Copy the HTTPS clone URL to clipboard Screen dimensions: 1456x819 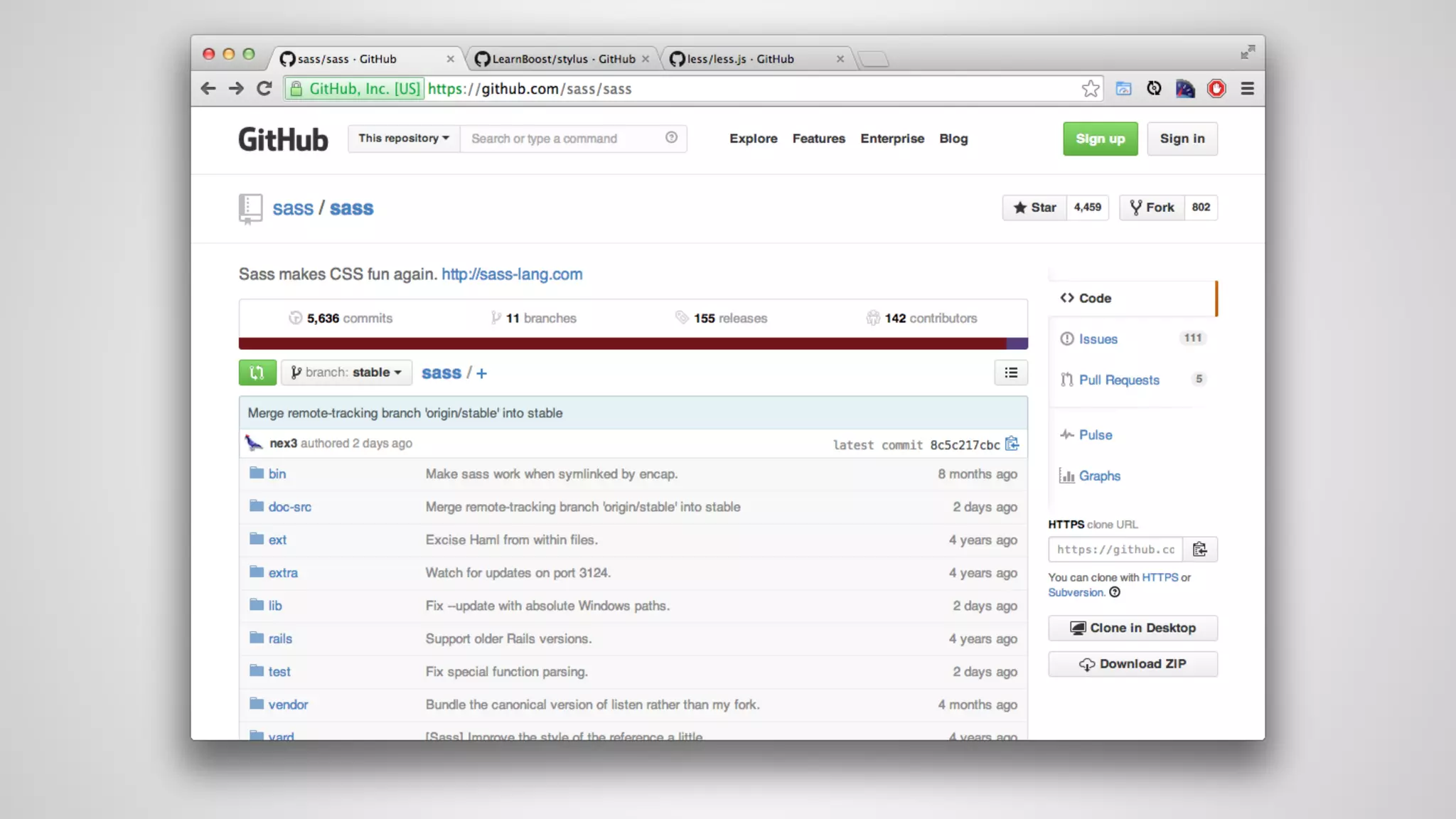[x=1200, y=550]
